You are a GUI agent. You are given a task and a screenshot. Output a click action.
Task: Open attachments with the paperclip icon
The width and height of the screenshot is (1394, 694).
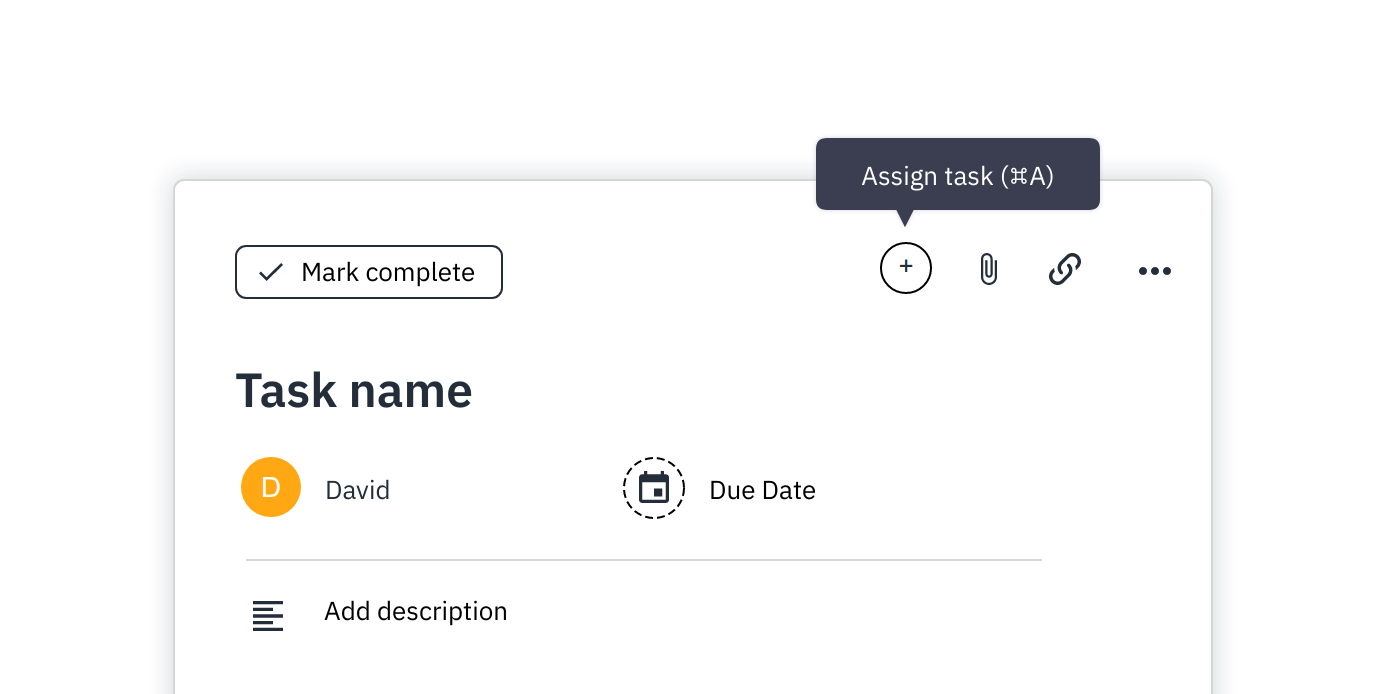pos(988,269)
